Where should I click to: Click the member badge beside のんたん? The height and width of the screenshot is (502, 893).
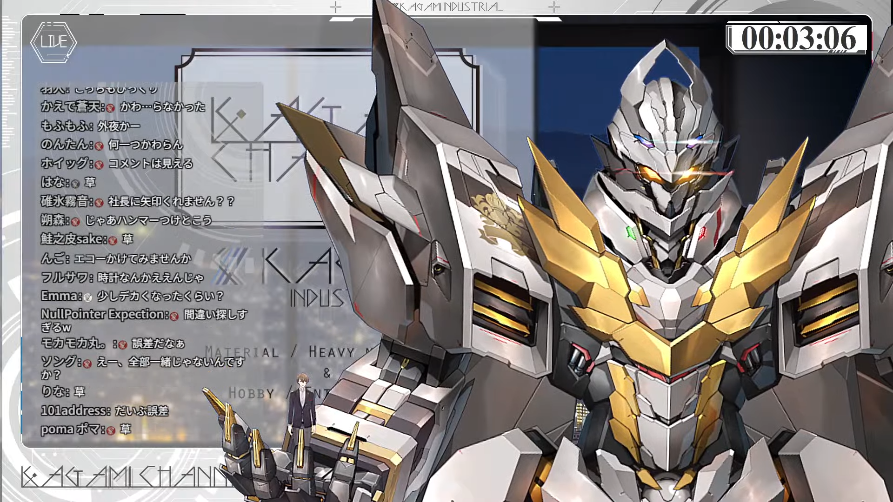click(99, 145)
